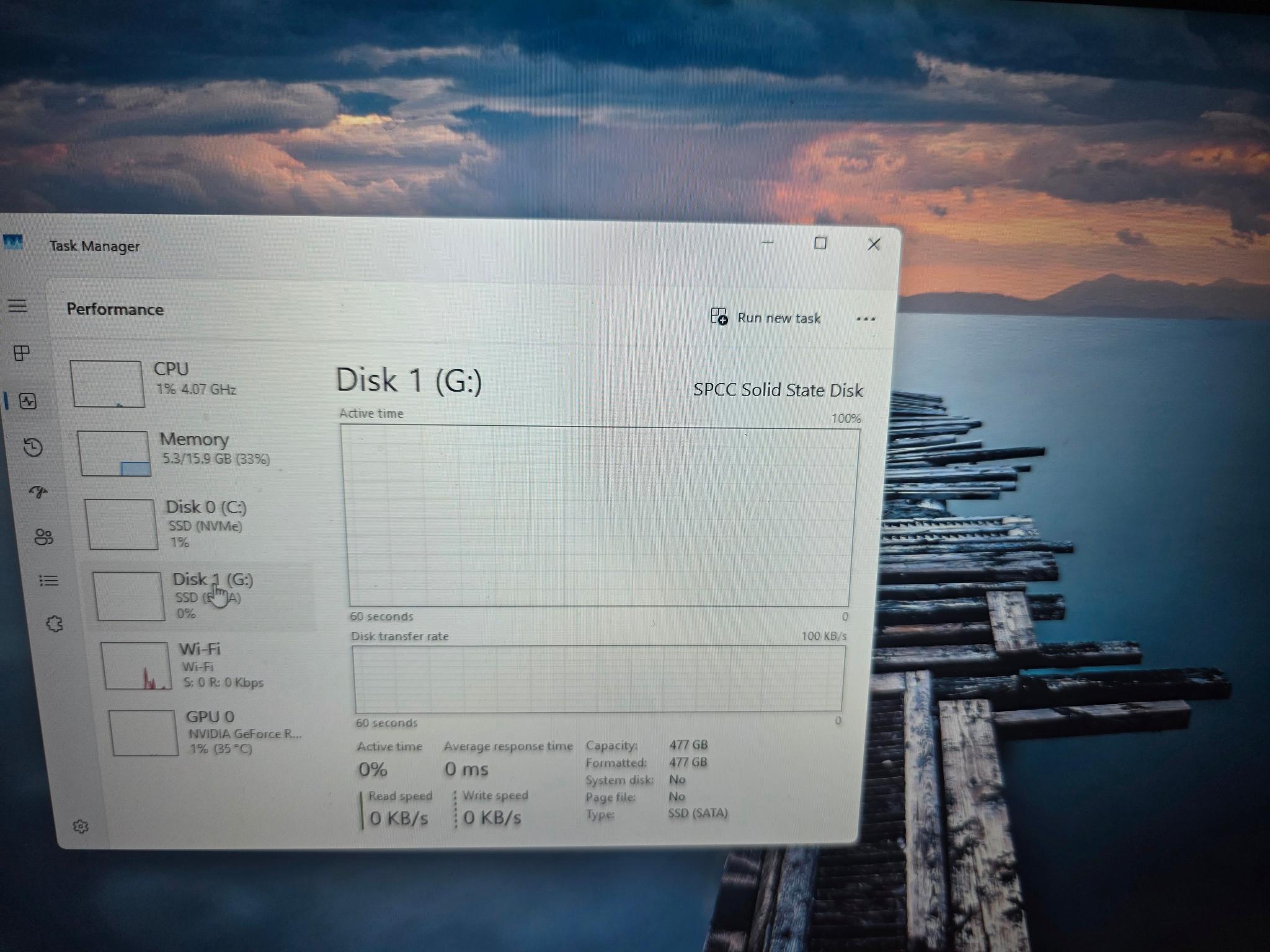This screenshot has height=952, width=1270.
Task: Click the SPCC Solid State Disk label
Action: (778, 390)
